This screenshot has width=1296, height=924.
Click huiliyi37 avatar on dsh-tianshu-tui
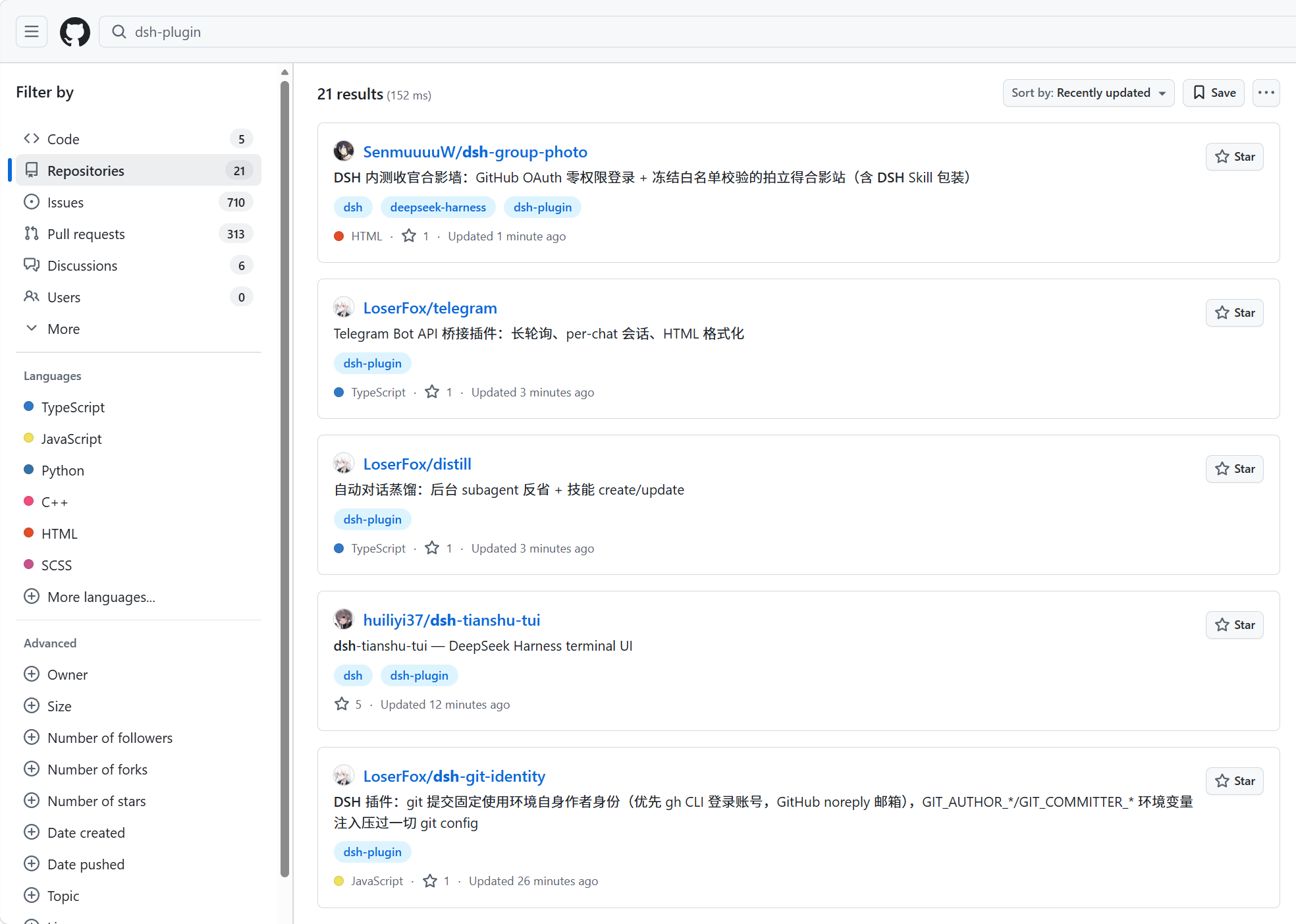click(344, 619)
